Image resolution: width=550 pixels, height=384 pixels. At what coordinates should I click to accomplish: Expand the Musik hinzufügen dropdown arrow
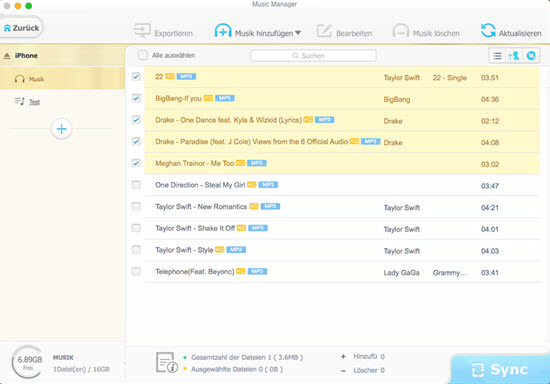pos(298,33)
